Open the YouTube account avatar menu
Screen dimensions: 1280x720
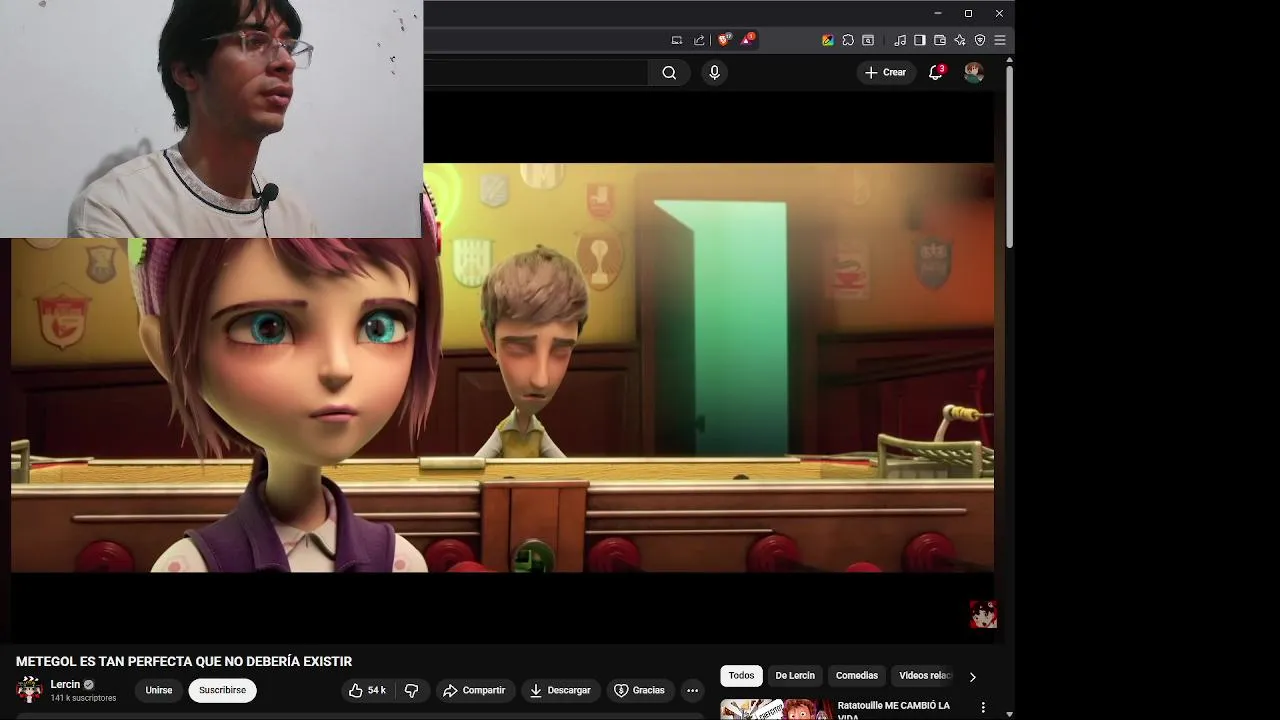(973, 72)
